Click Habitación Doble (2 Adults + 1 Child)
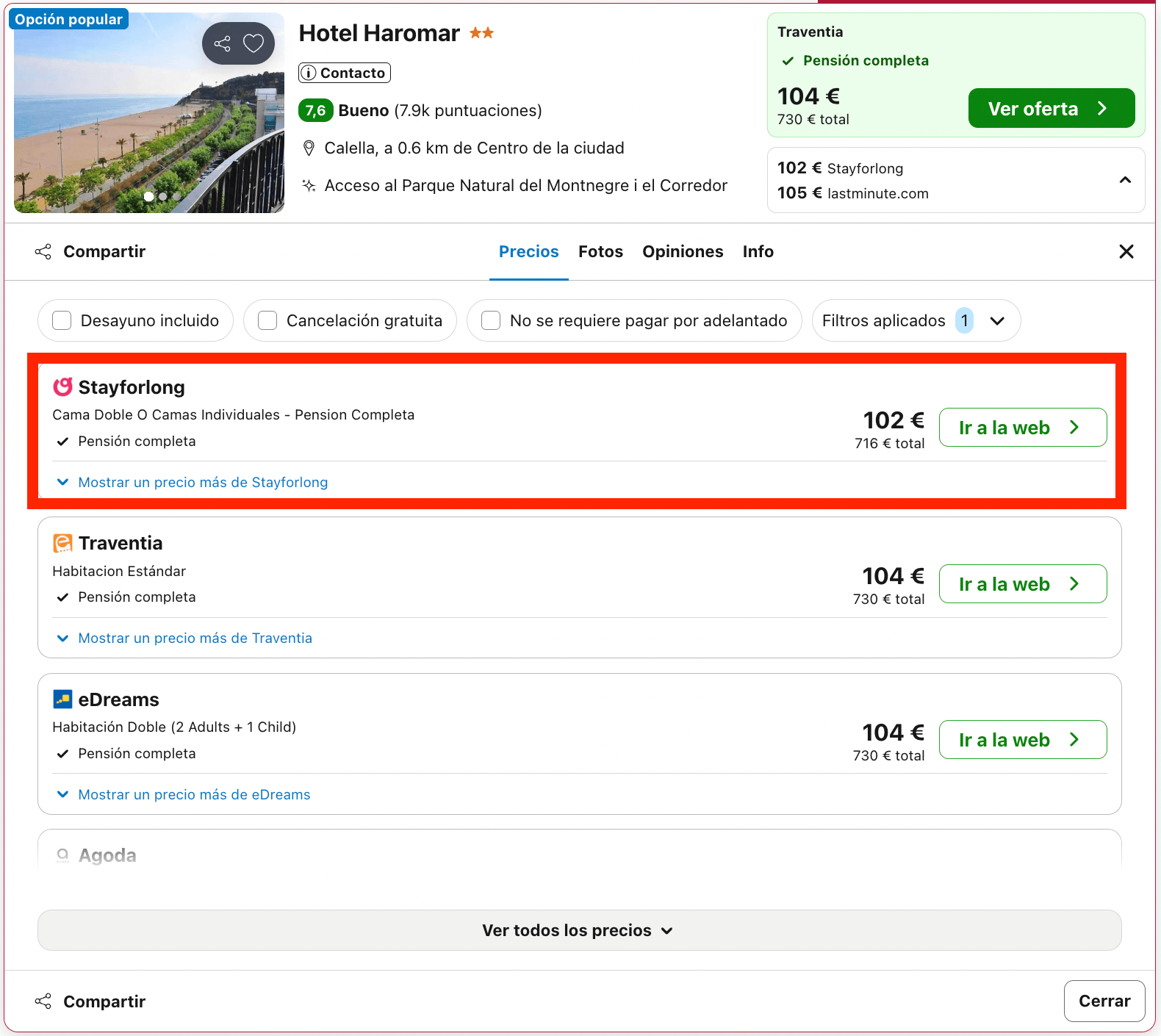Image resolution: width=1161 pixels, height=1036 pixels. [x=174, y=727]
